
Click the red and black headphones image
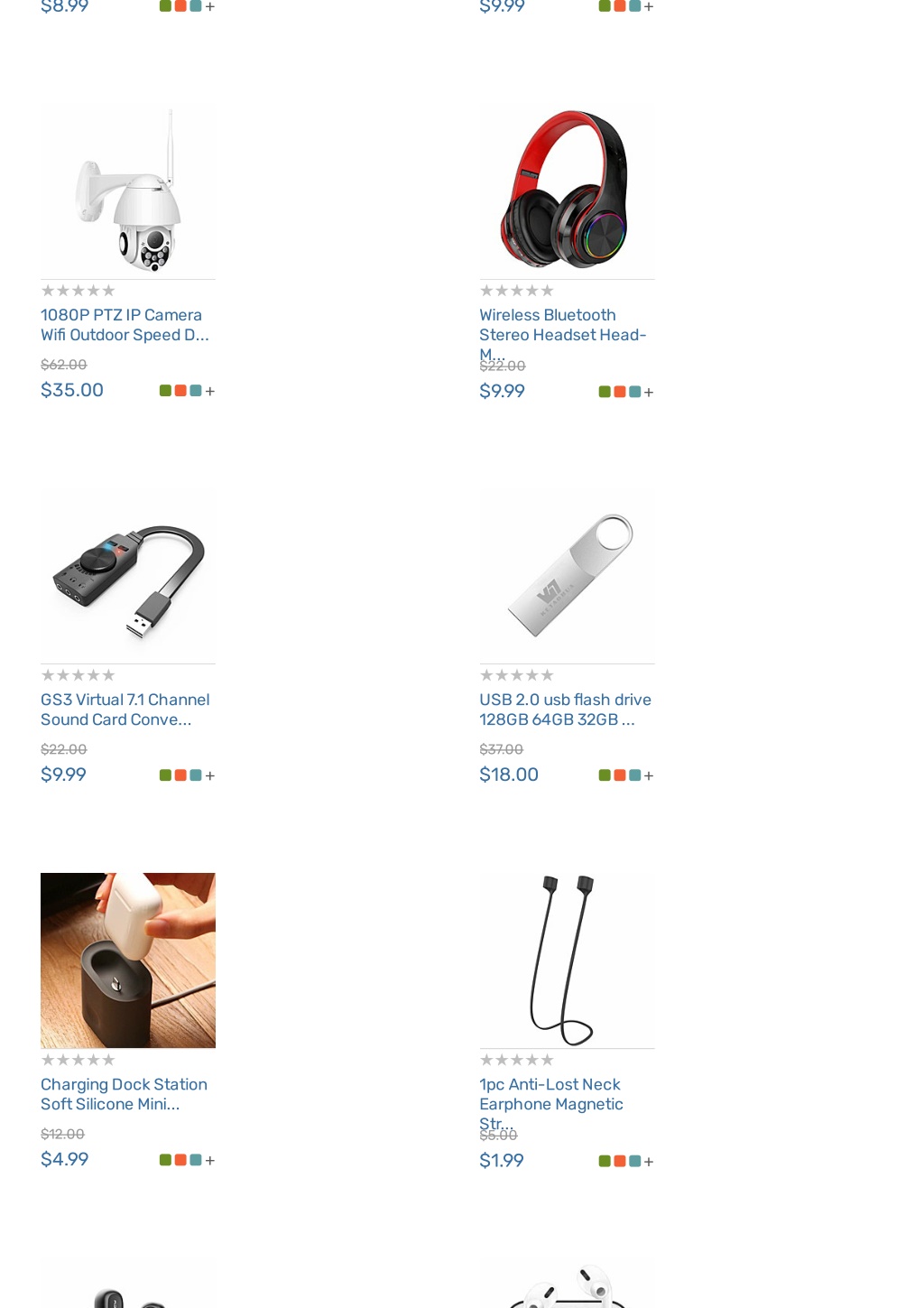point(567,191)
